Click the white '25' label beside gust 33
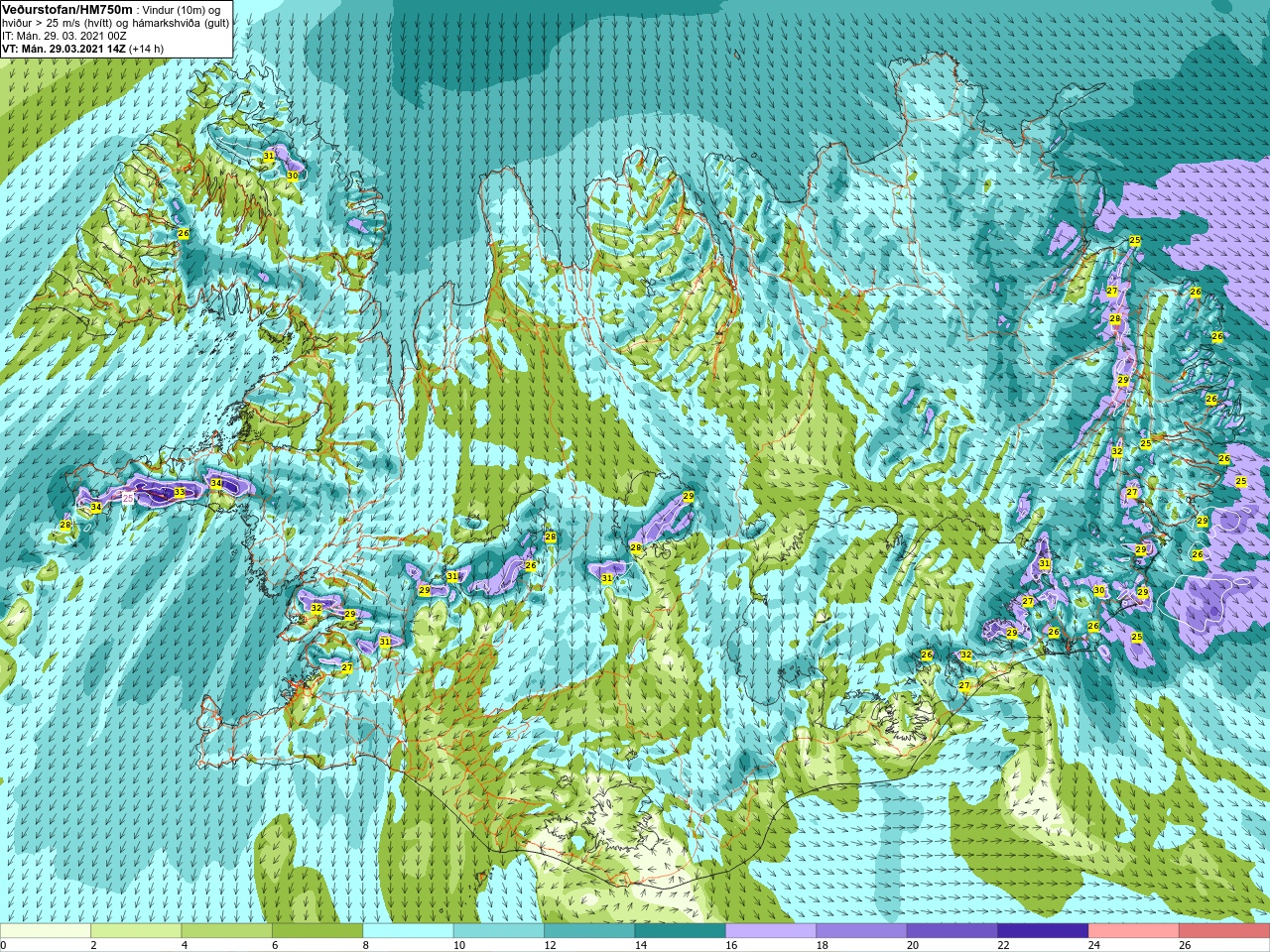1270x952 pixels. coord(128,498)
